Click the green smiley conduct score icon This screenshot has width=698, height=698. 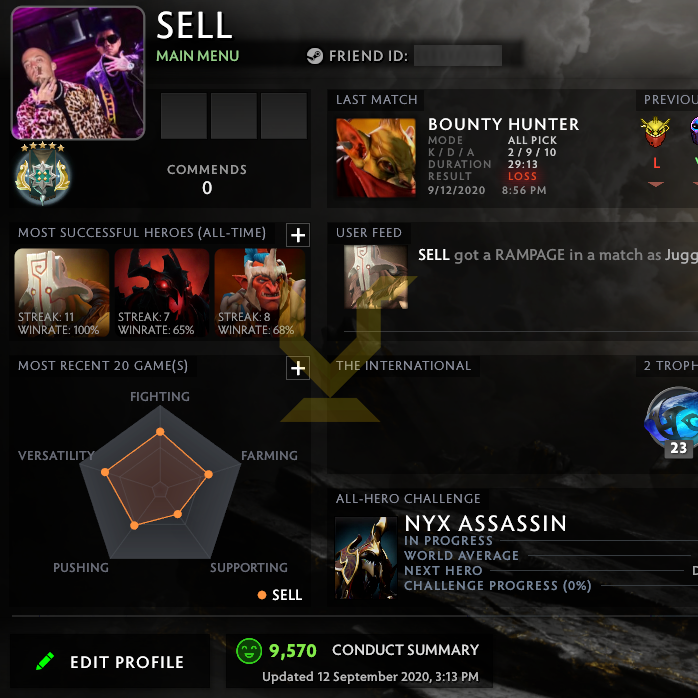pyautogui.click(x=249, y=651)
